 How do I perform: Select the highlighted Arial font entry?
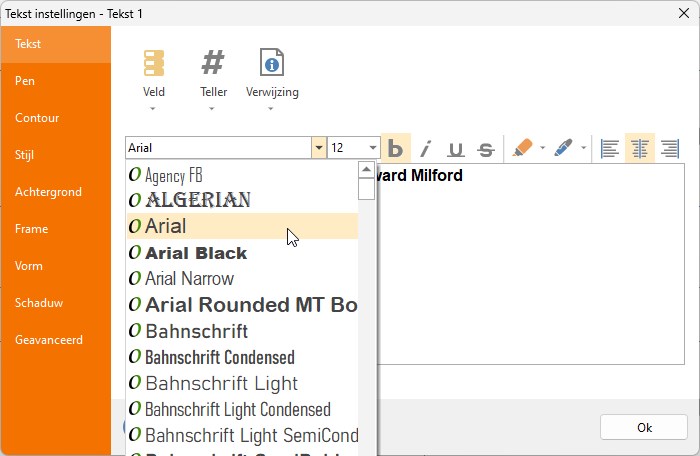point(242,226)
